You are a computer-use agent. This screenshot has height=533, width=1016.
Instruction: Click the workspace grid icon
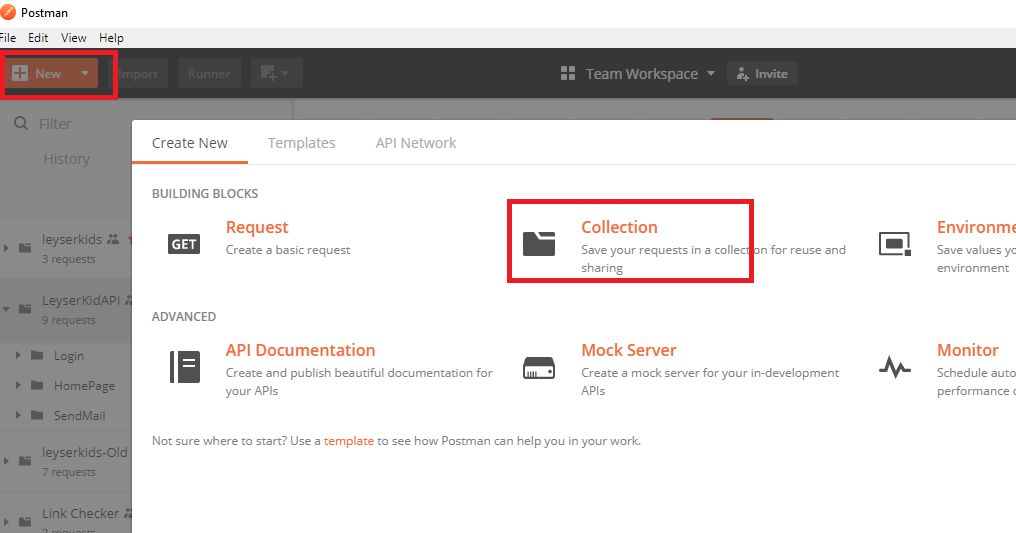(x=568, y=73)
